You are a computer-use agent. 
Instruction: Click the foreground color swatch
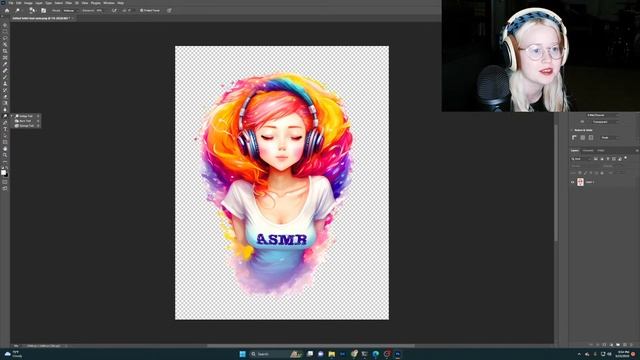click(x=4, y=172)
